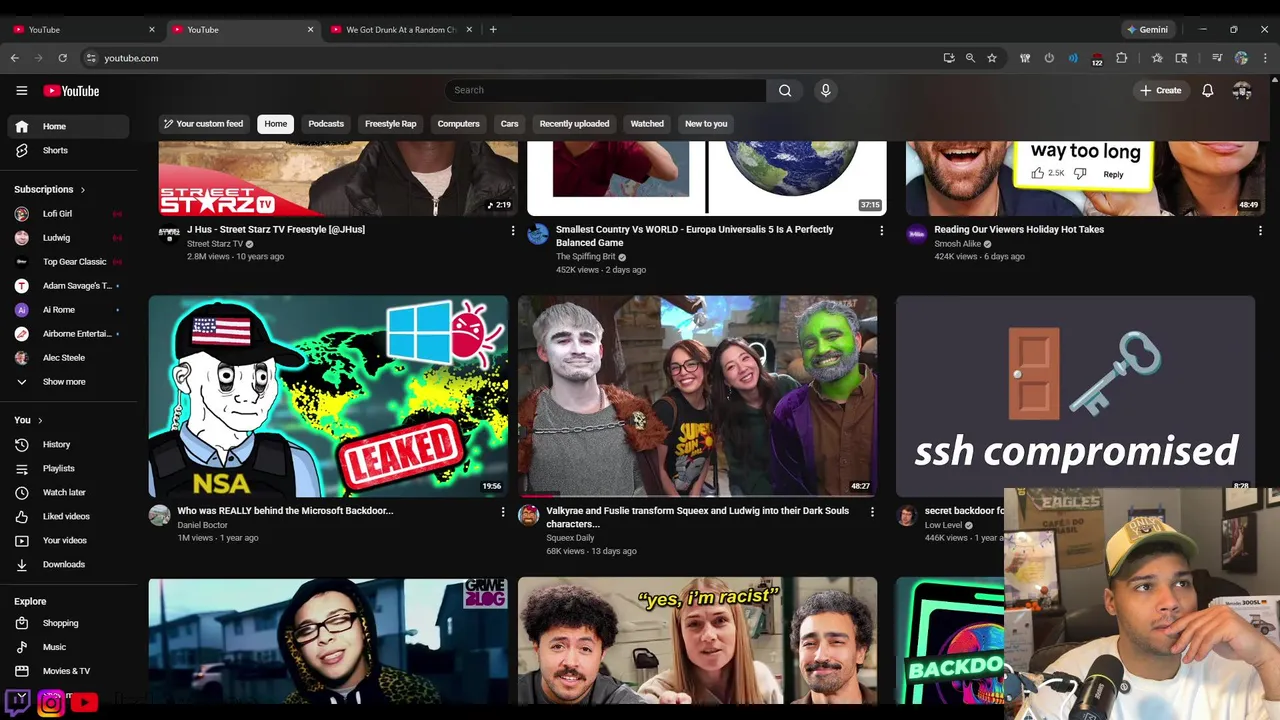Click the search magnifier button

coord(785,90)
